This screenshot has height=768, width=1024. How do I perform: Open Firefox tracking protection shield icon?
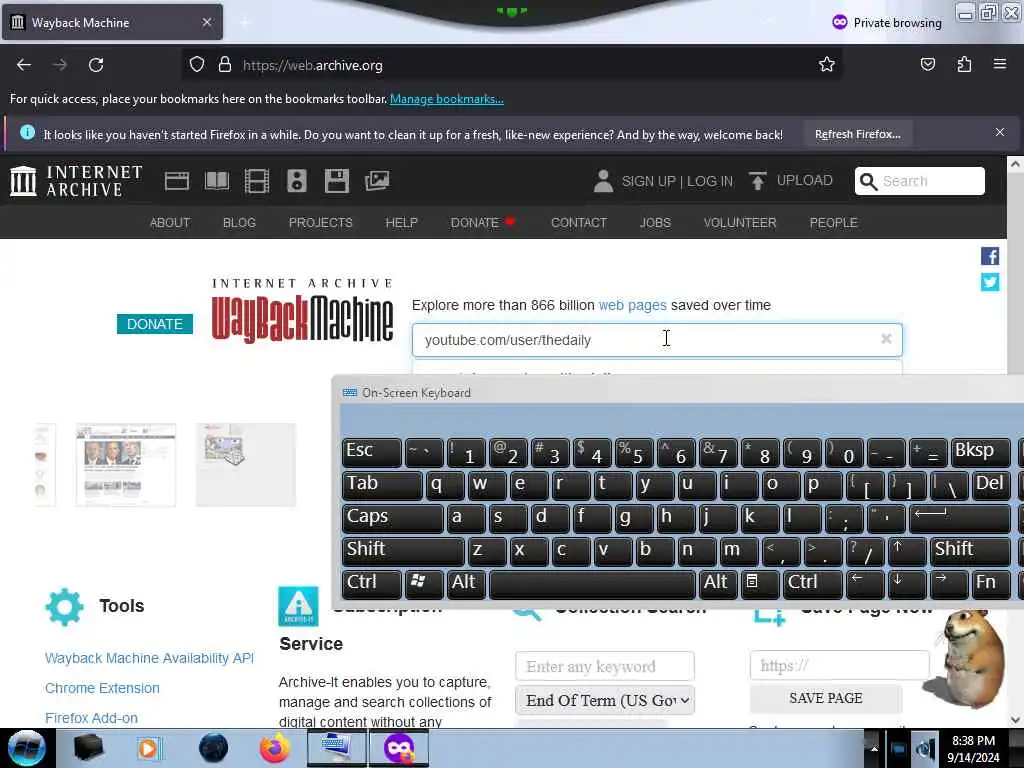click(197, 65)
